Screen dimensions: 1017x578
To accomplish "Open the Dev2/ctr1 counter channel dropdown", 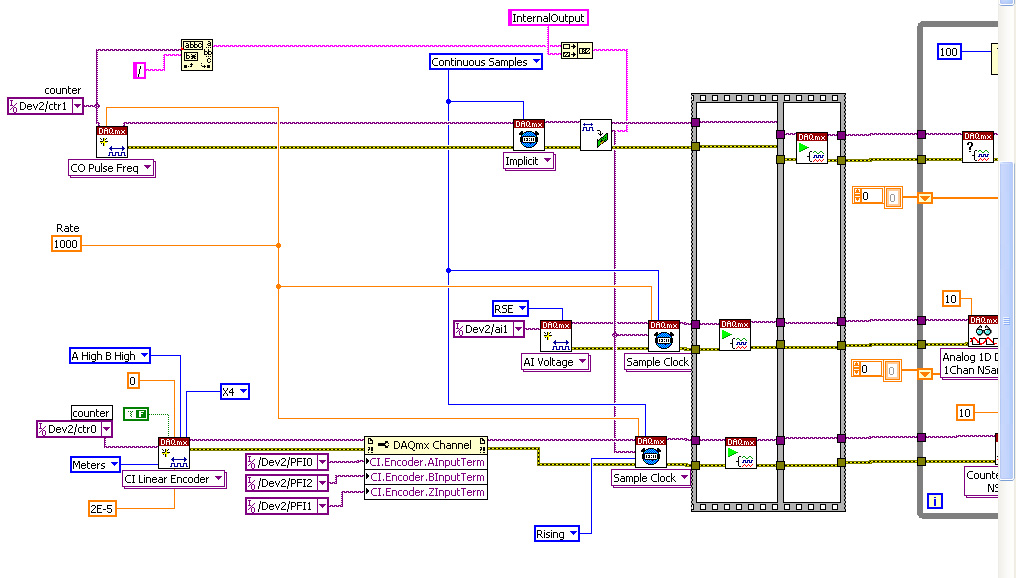I will coord(78,106).
